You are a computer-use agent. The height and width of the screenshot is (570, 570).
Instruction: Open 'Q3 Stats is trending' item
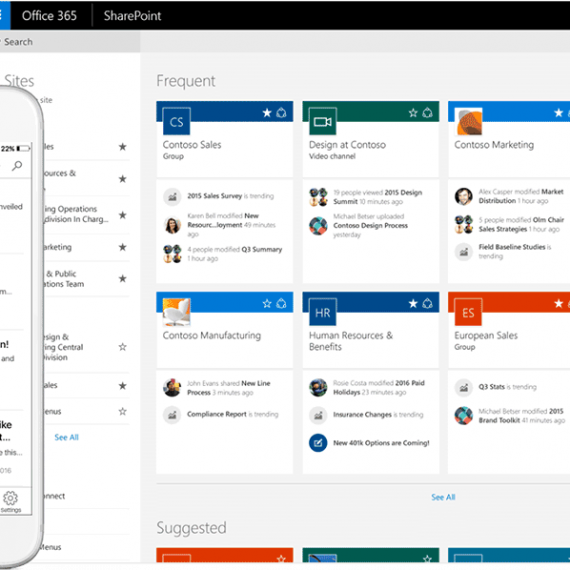pos(507,387)
